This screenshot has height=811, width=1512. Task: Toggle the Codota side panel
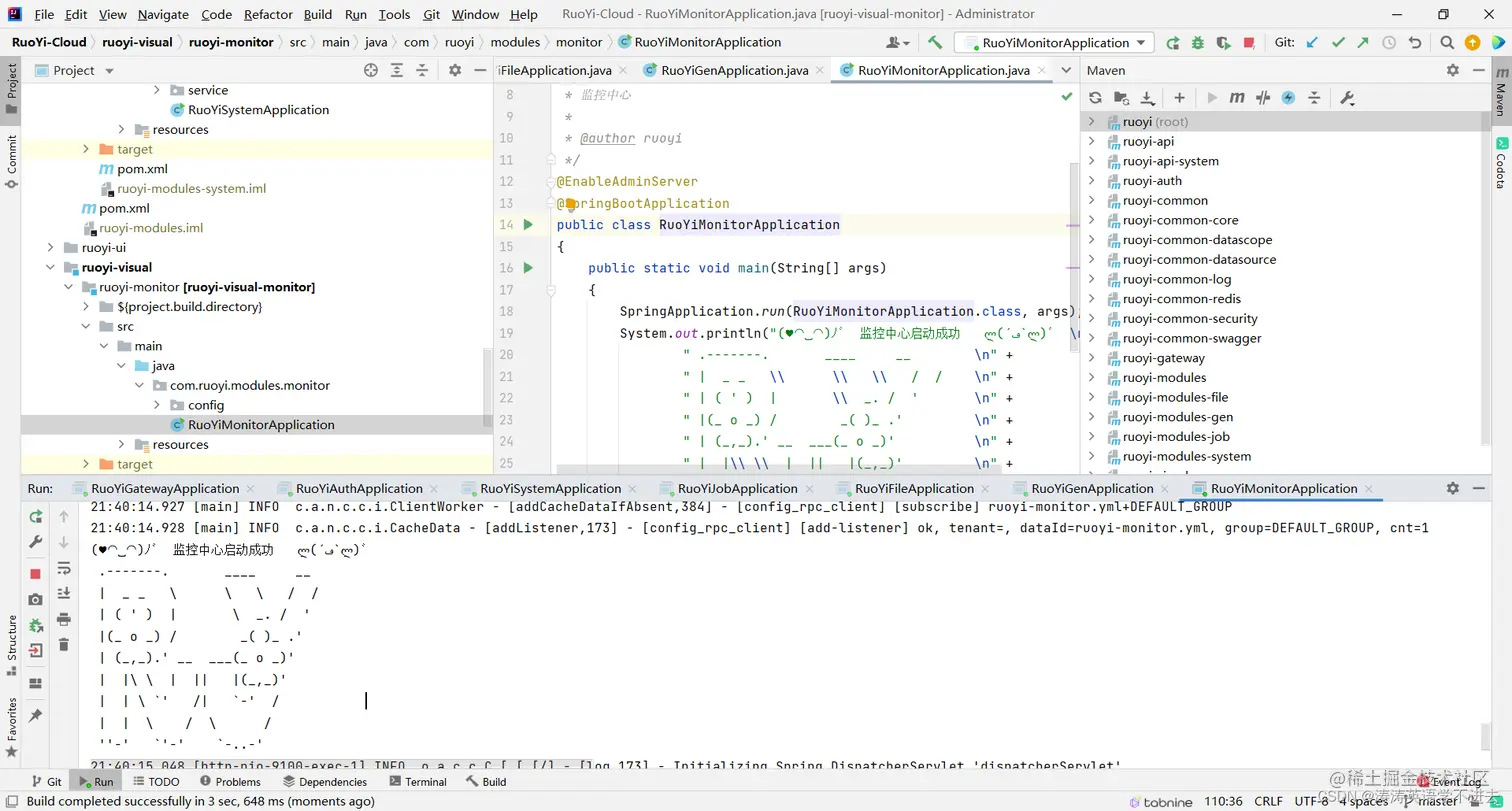click(x=1501, y=163)
